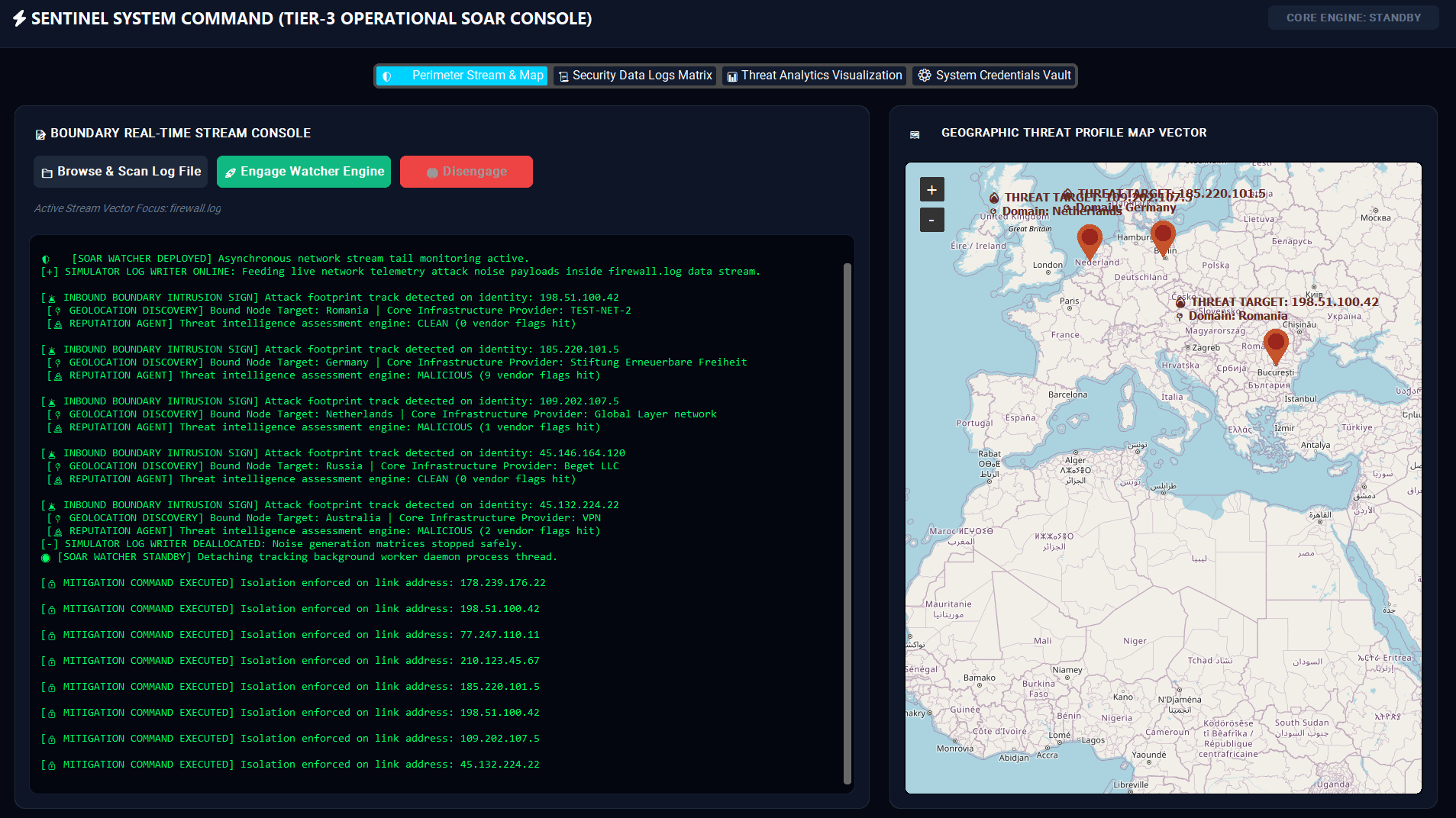Click geolocation line Global Layer network

(382, 414)
